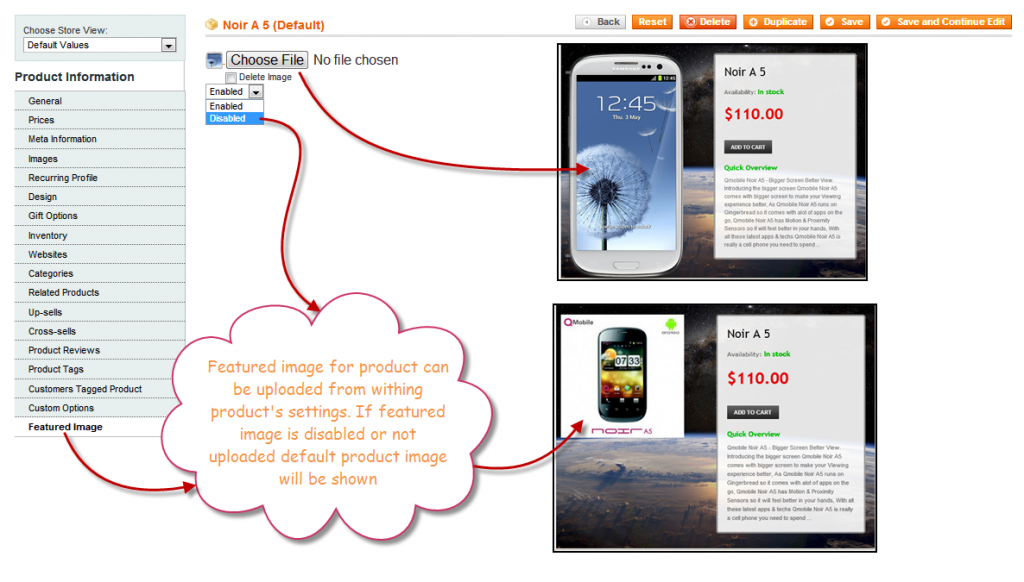The image size is (1024, 582).
Task: Select Disabled option in dropdown list
Action: pyautogui.click(x=234, y=119)
